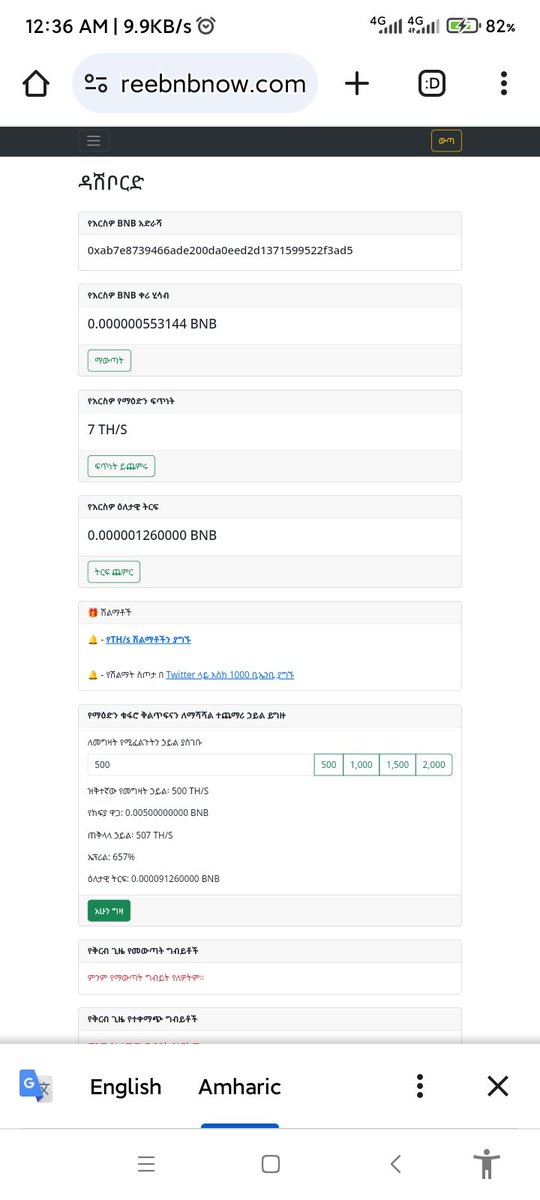
Task: Click the daily profit 0.000001260000 BNB
Action: click(x=152, y=535)
